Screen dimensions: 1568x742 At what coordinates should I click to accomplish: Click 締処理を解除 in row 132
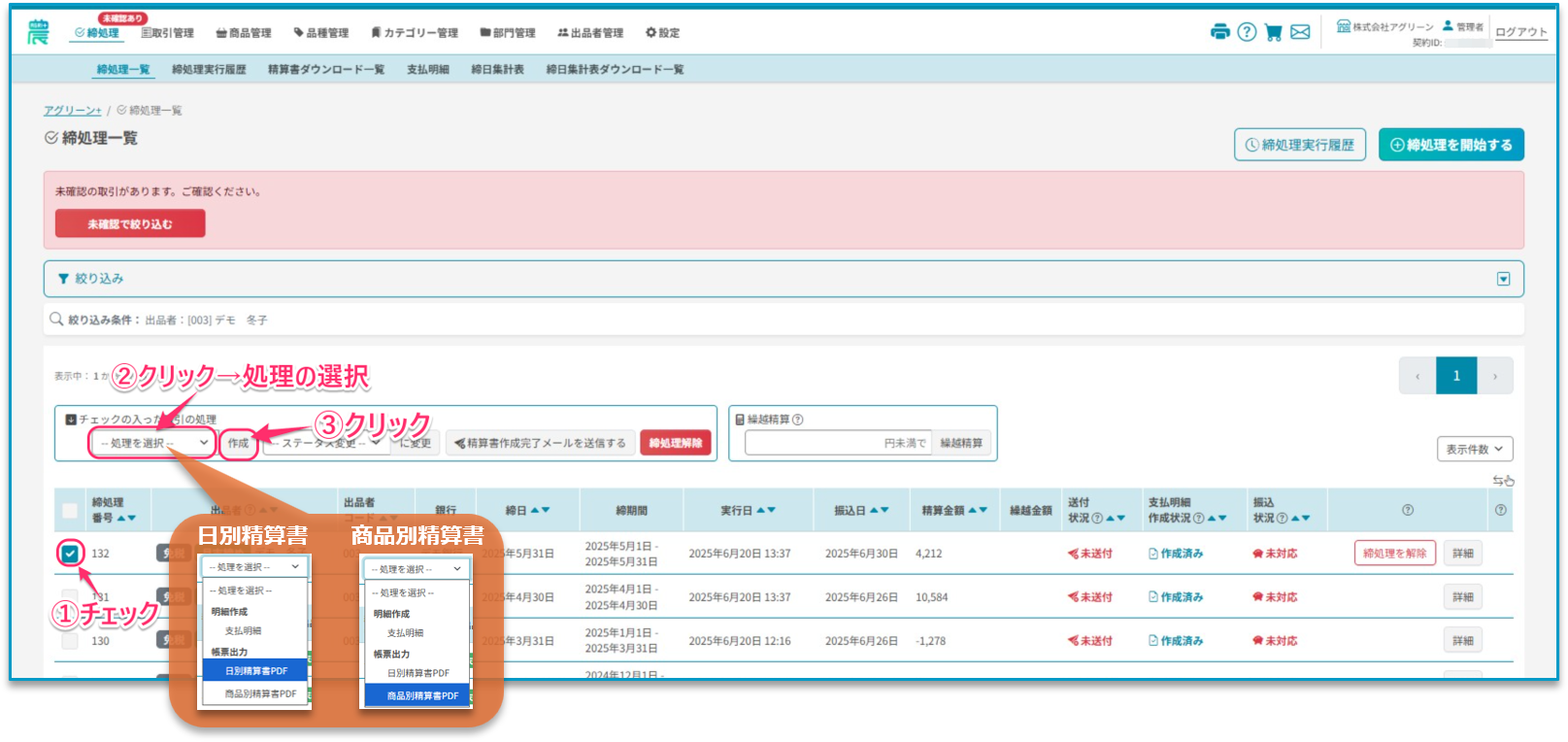1394,554
